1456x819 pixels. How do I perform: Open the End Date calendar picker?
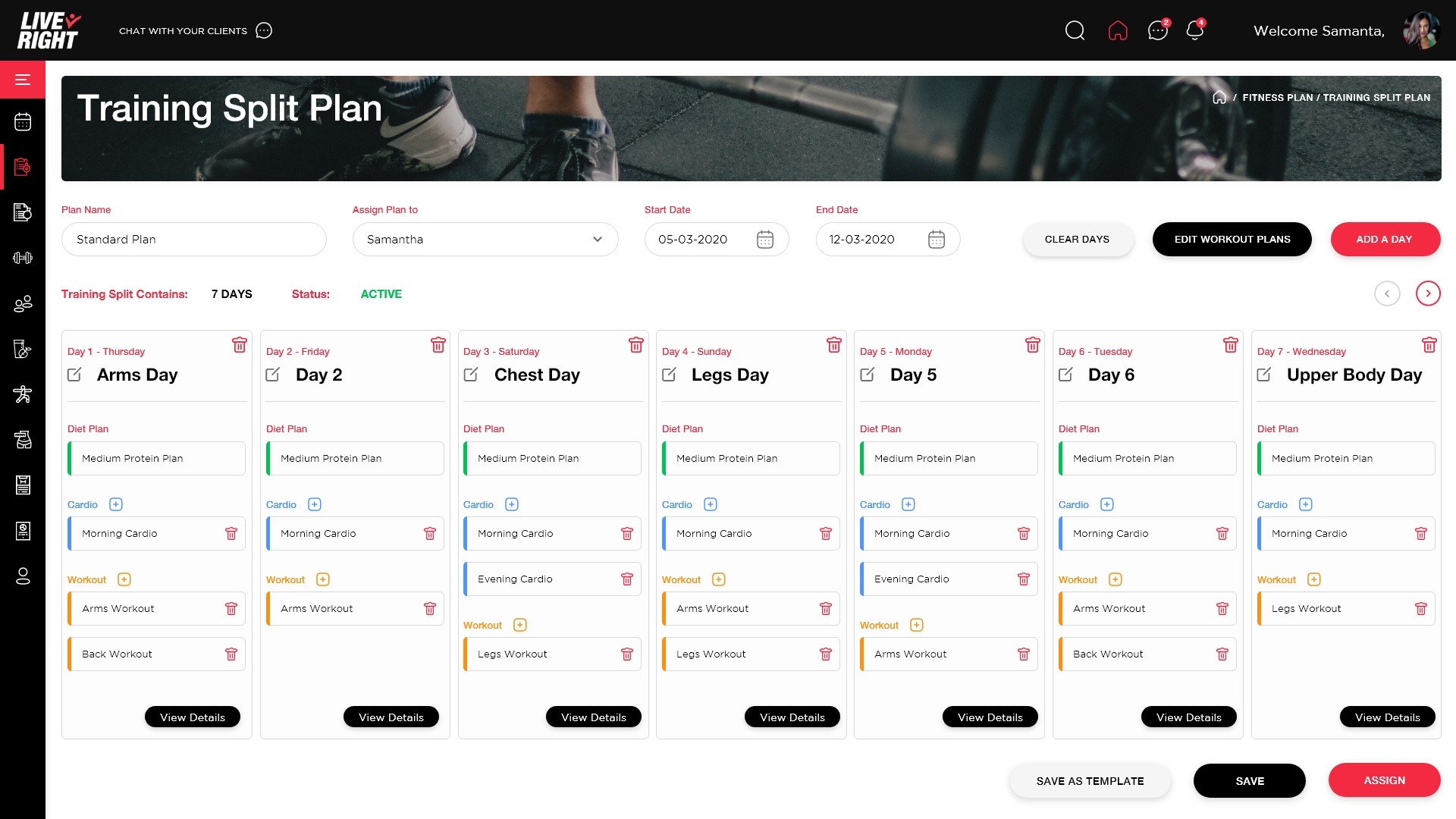(x=937, y=239)
